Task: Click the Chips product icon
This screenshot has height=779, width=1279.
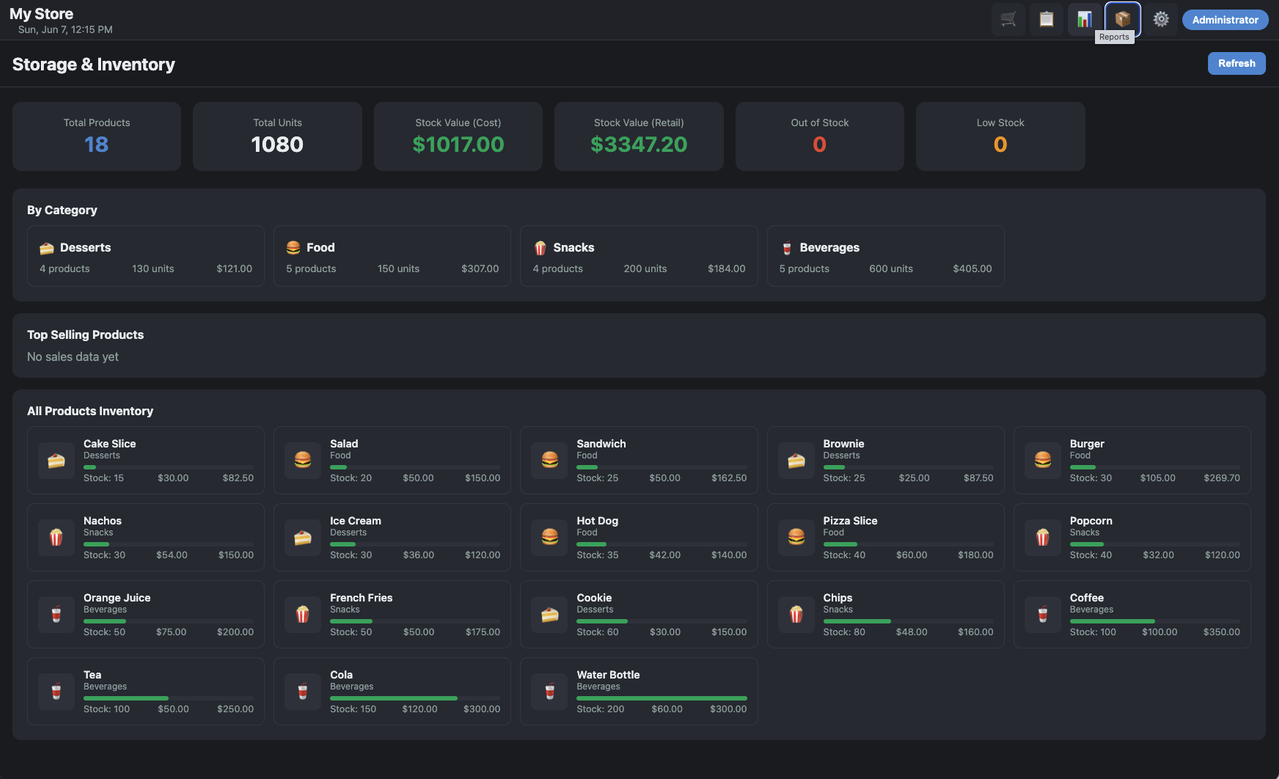Action: pyautogui.click(x=796, y=614)
